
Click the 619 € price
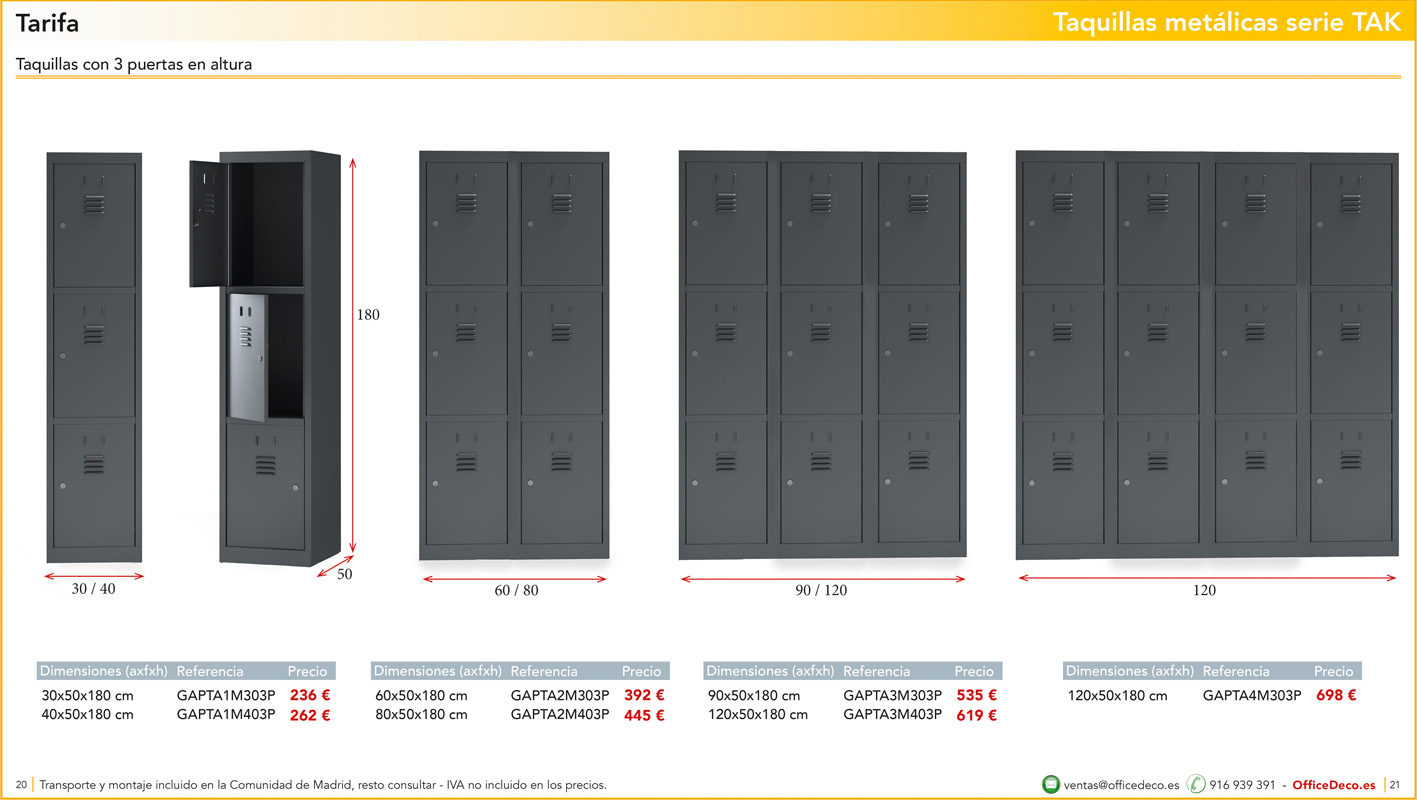[976, 715]
